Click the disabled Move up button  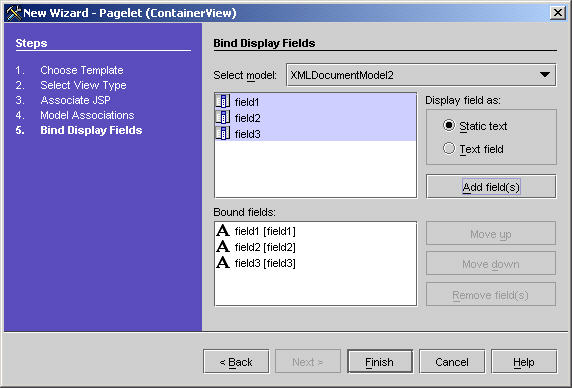[x=491, y=233]
